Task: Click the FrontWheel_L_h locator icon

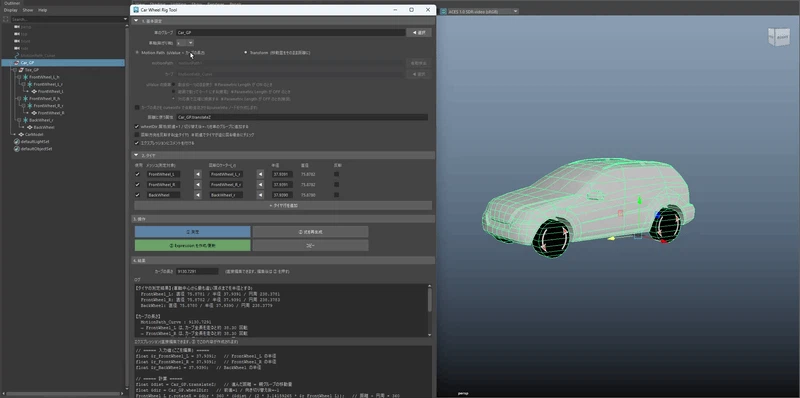Action: coord(25,77)
